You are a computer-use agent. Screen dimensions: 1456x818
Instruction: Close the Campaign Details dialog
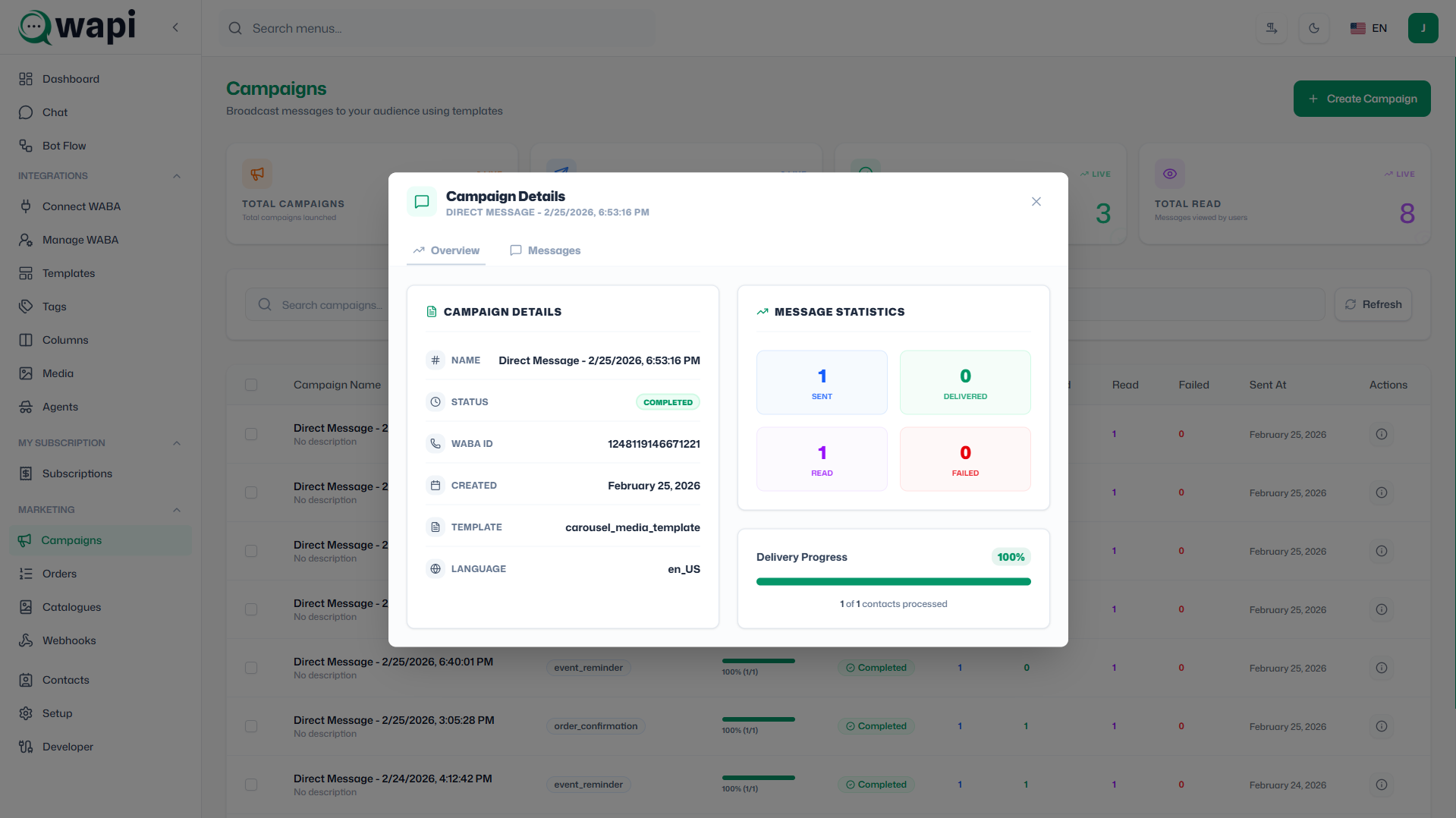pos(1036,201)
